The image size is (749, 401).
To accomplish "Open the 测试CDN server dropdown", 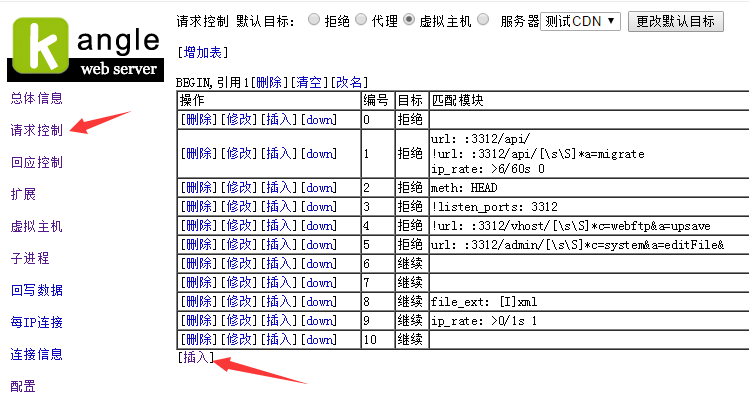I will click(x=580, y=21).
